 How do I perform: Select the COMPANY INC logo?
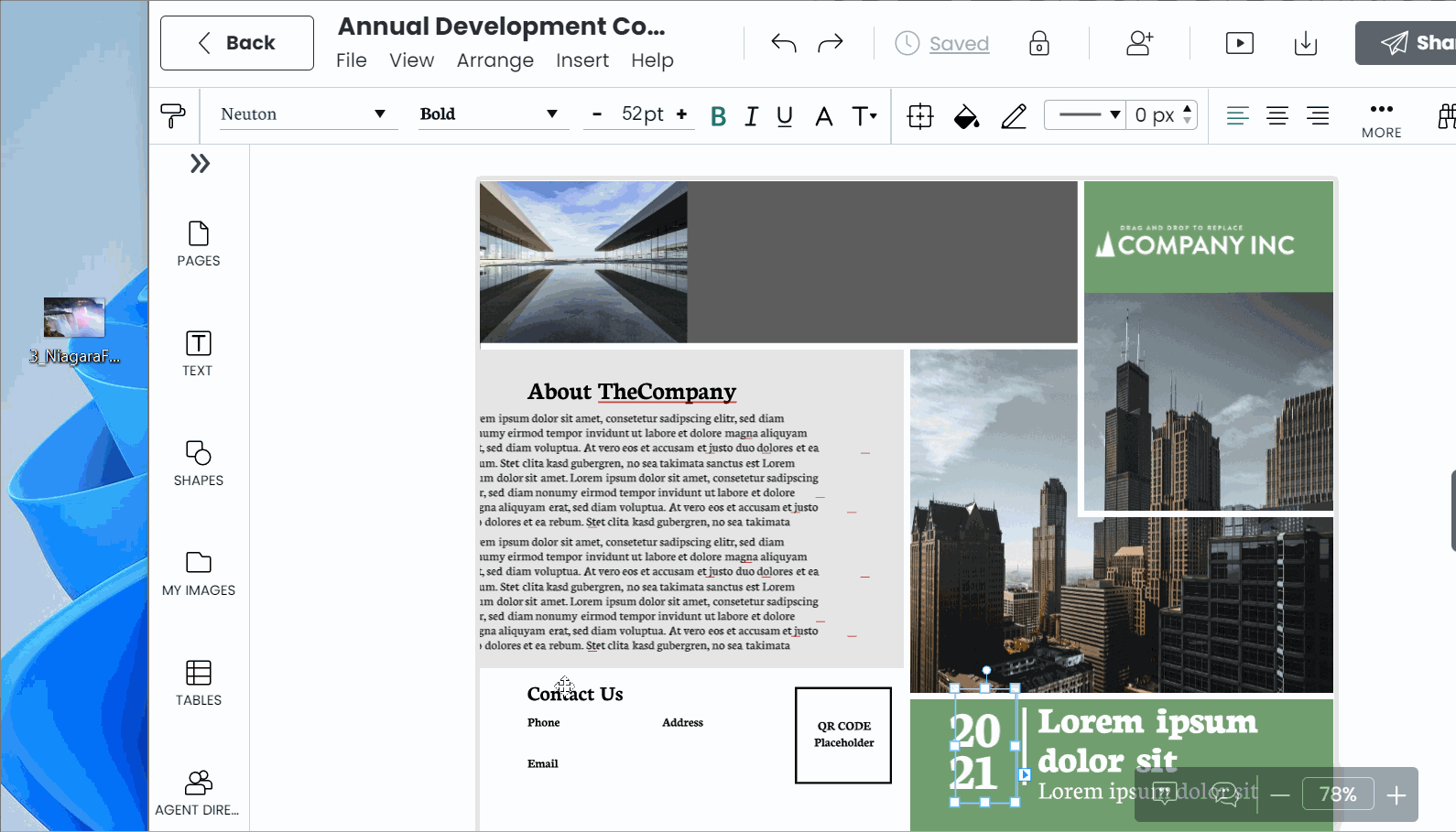(x=1196, y=243)
